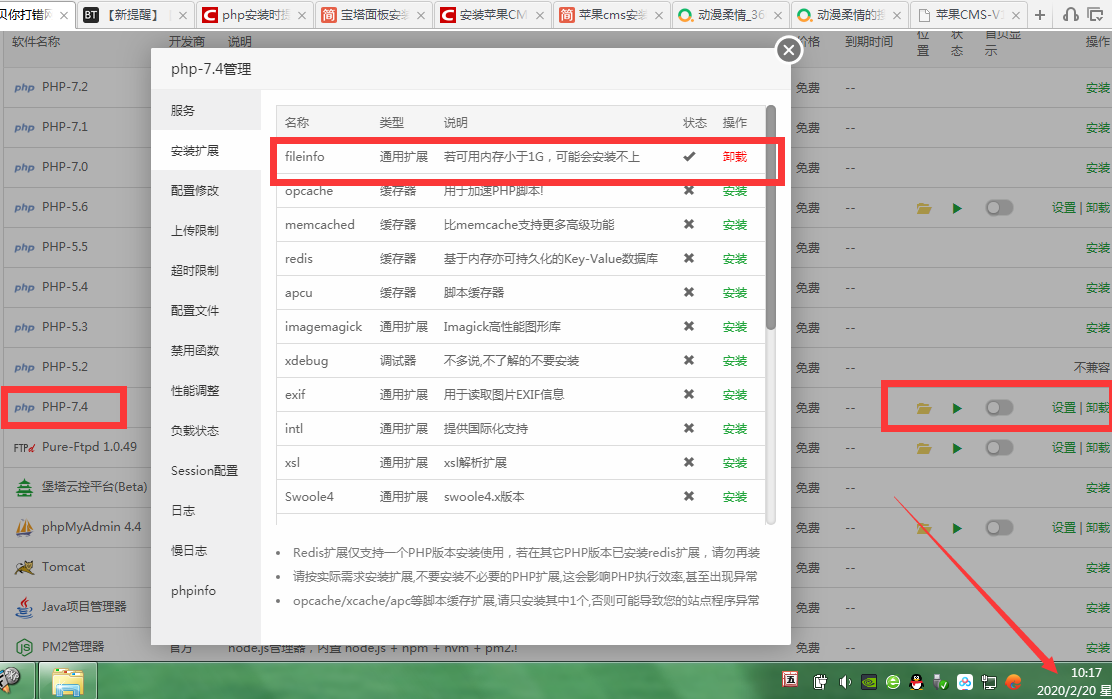Click 安装 for the redis extension

click(x=735, y=259)
